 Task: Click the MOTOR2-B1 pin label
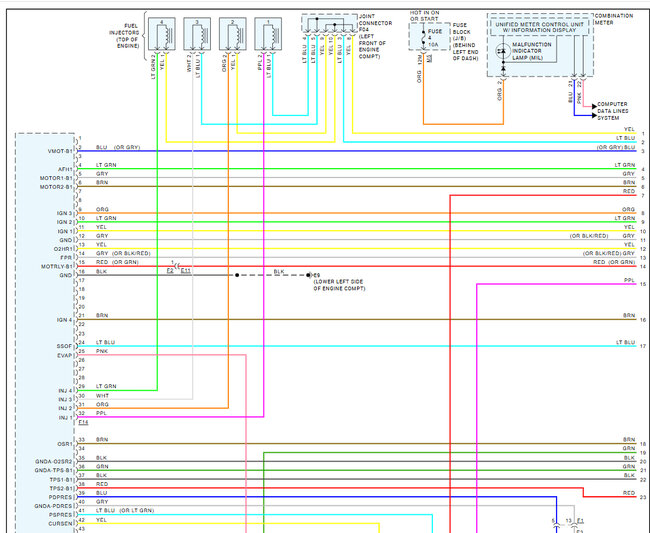click(x=56, y=187)
